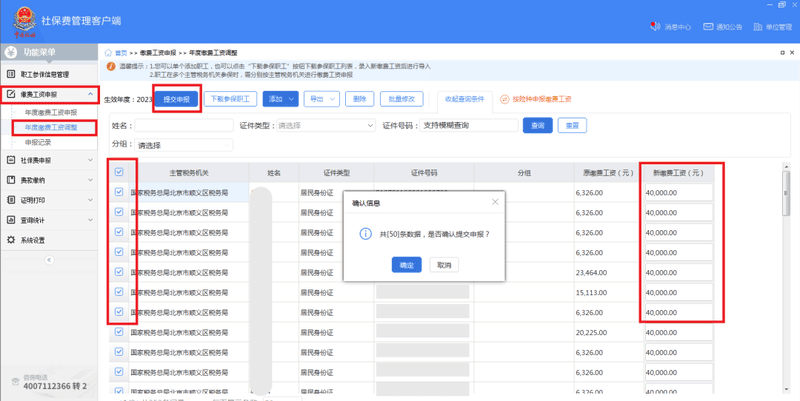Click the table vertical scrollbar thumb

(x=786, y=193)
